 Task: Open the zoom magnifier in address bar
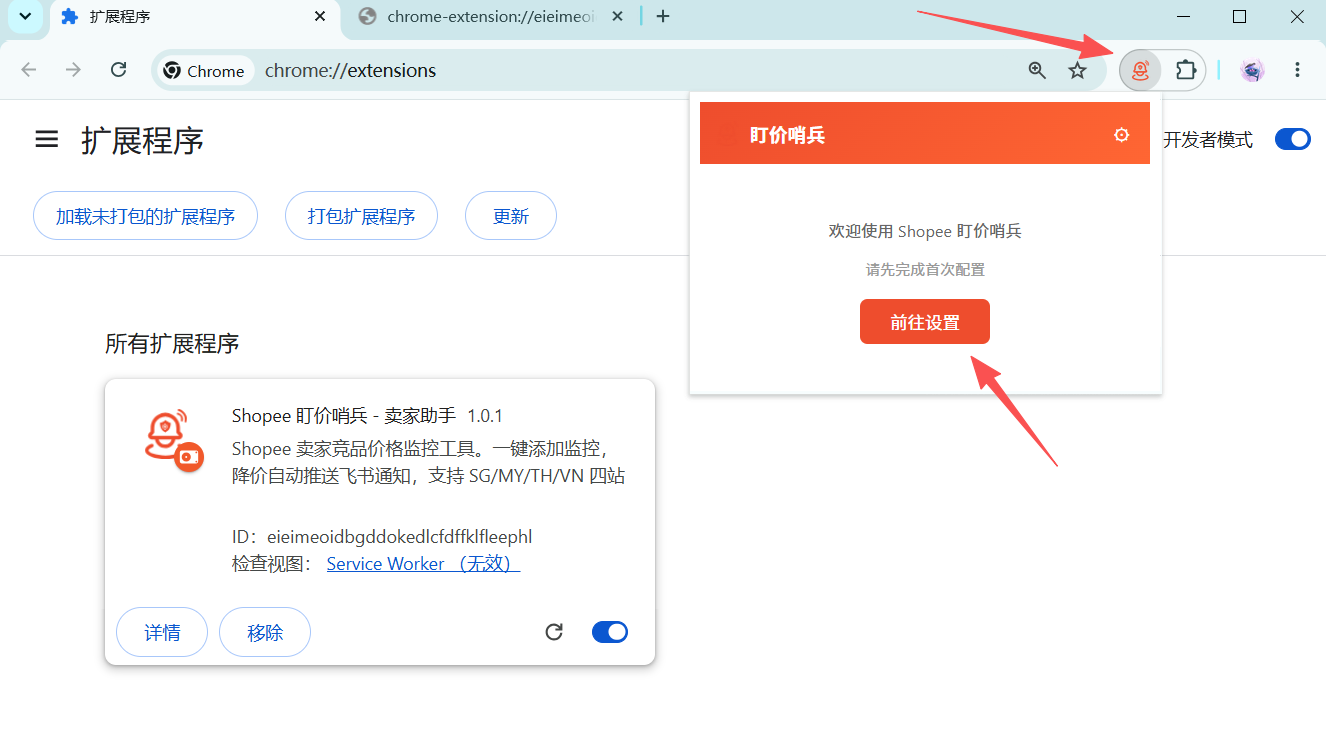click(x=1037, y=70)
